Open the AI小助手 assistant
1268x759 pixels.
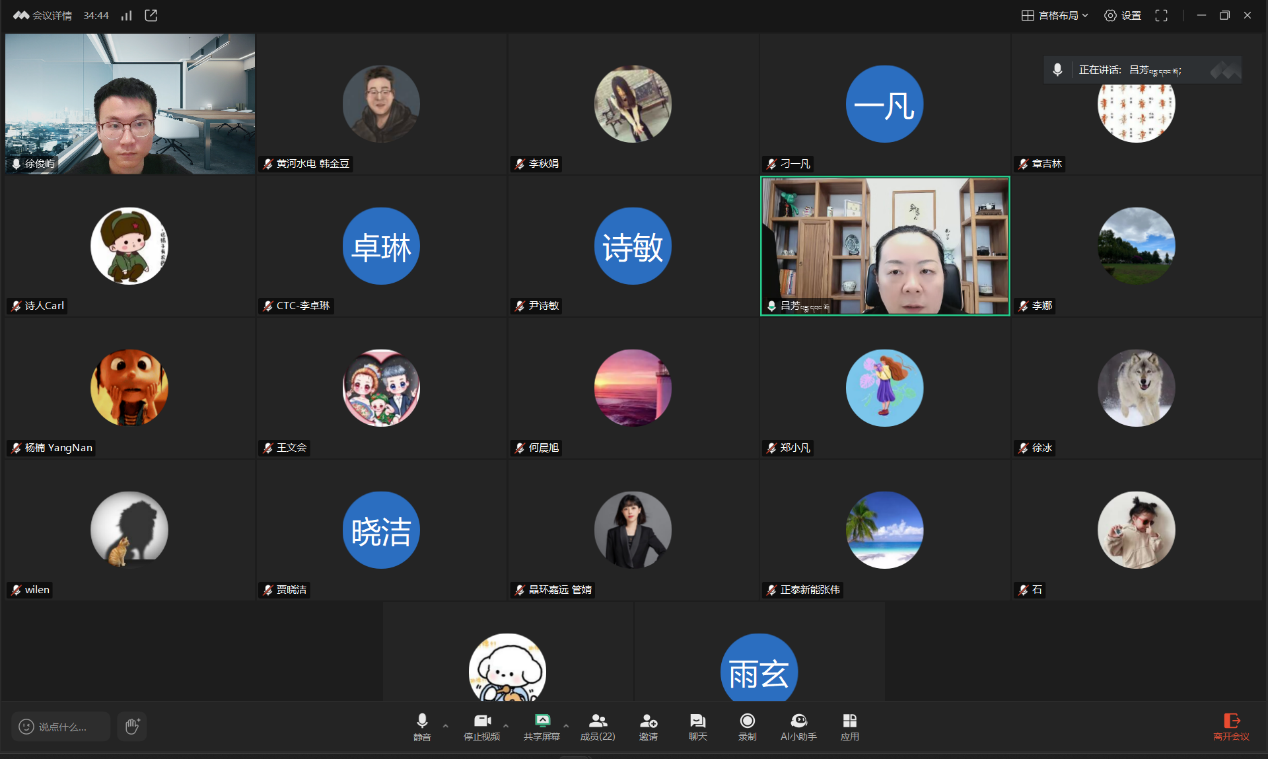point(798,726)
